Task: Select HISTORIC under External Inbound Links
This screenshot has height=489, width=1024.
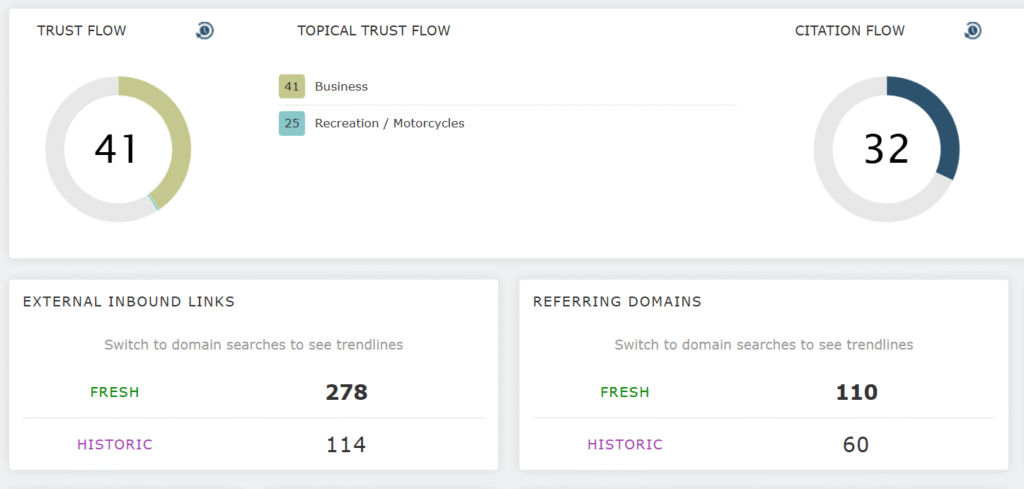Action: click(x=115, y=445)
